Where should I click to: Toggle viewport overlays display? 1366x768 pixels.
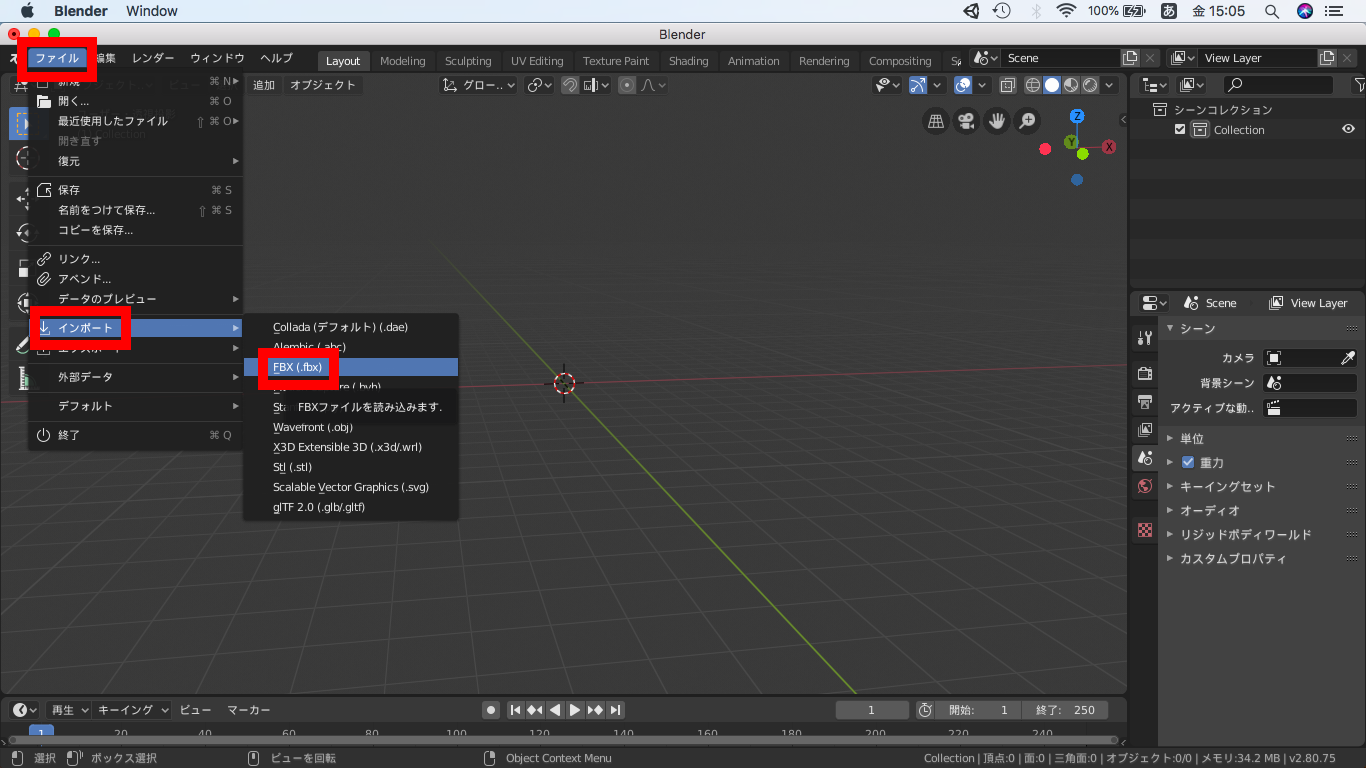(962, 85)
